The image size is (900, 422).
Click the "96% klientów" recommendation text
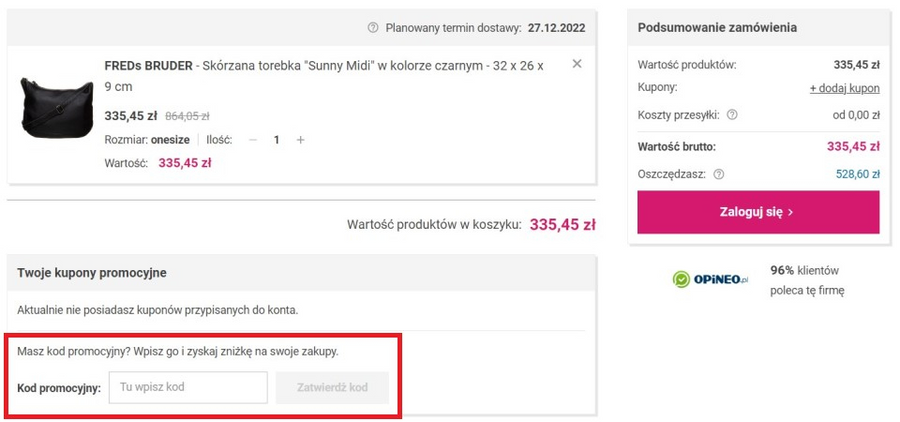[x=805, y=271]
